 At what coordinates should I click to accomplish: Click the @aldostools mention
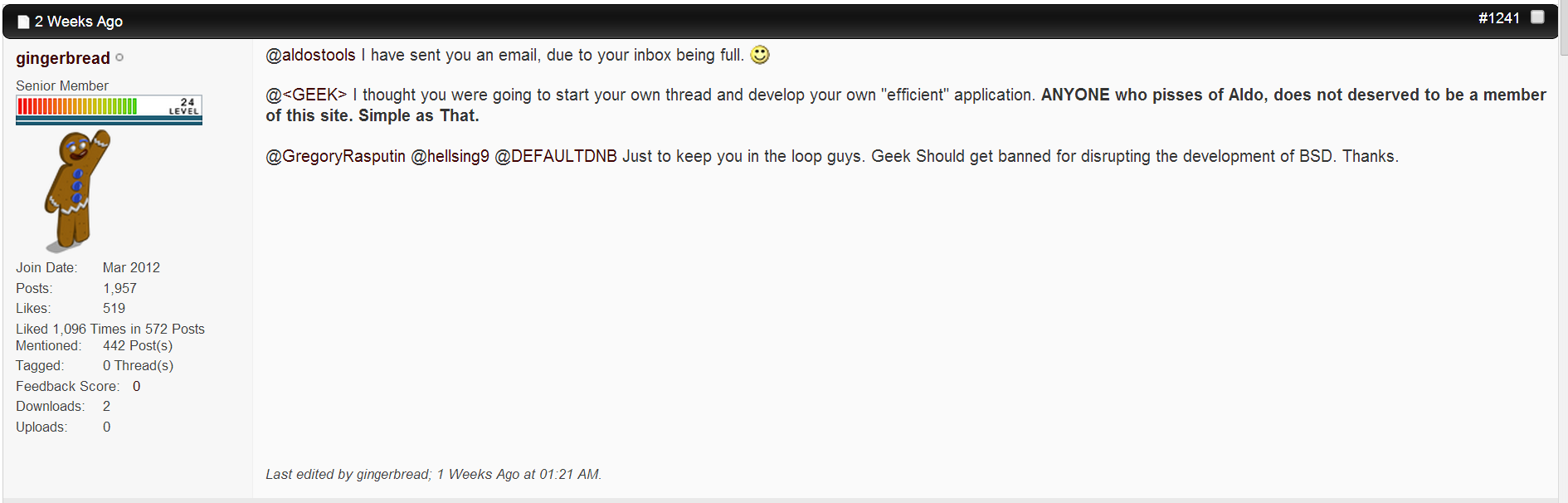[x=310, y=55]
